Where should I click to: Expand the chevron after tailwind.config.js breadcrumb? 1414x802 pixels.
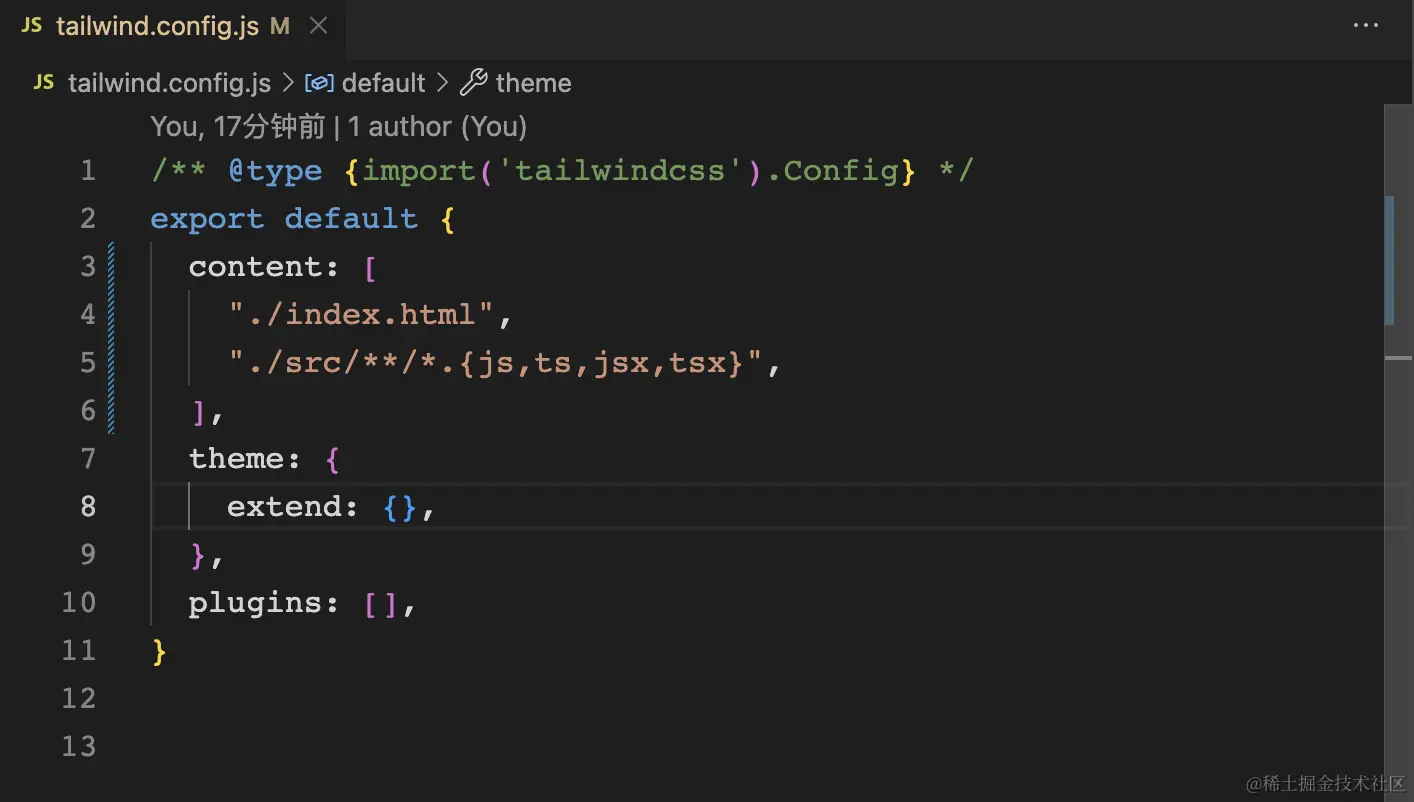(x=287, y=83)
